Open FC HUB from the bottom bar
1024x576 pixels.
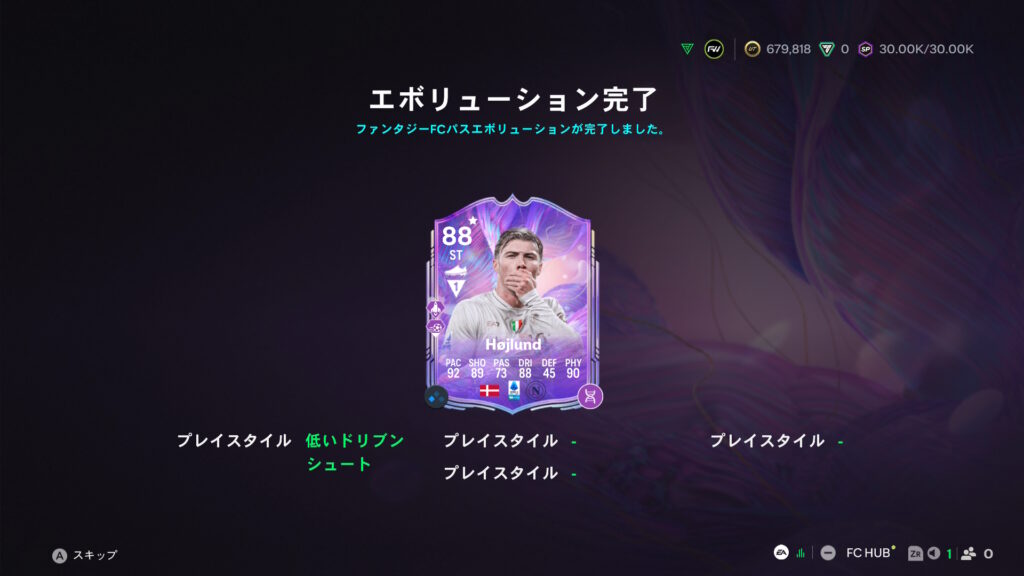point(868,553)
